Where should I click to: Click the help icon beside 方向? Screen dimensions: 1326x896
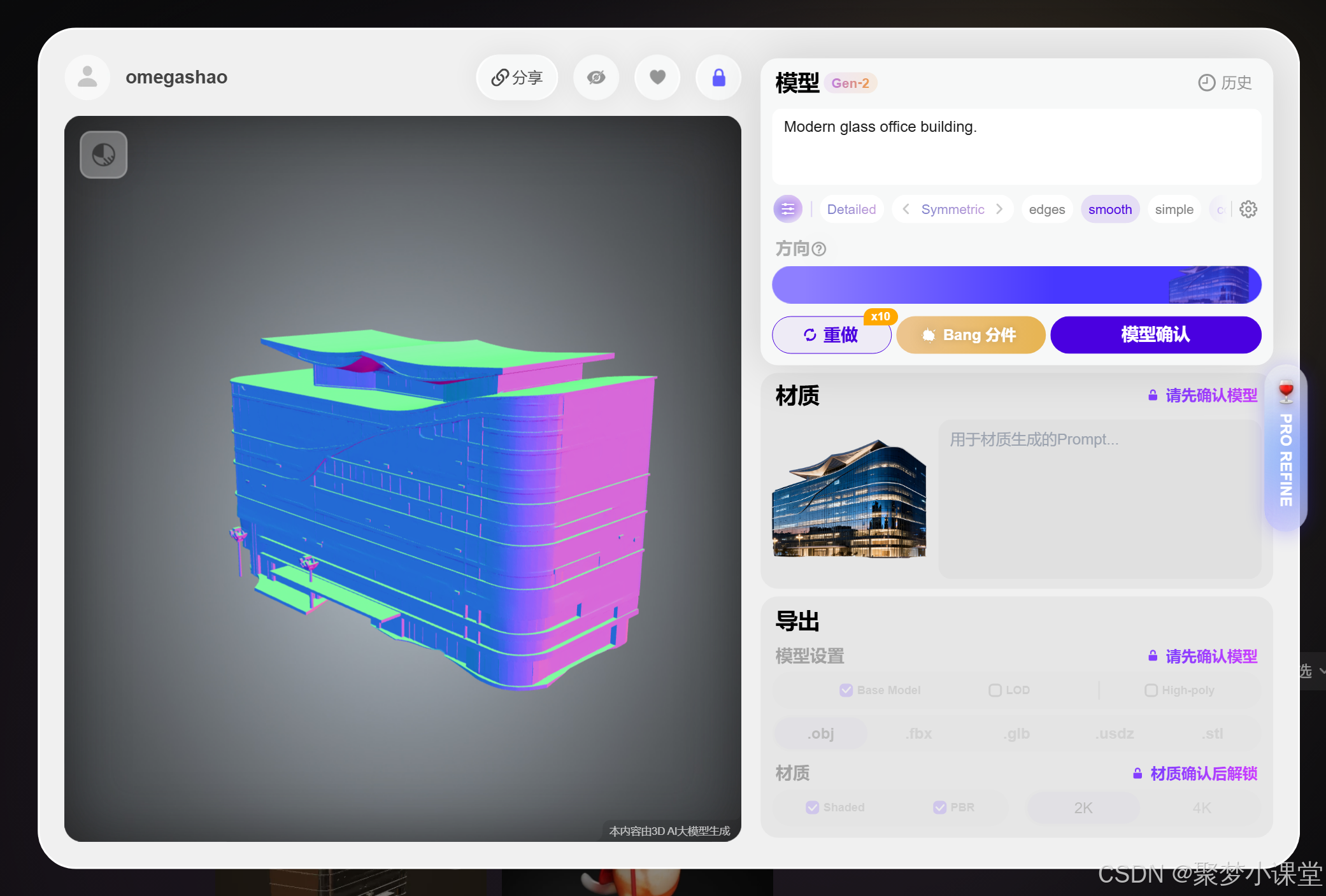coord(820,249)
